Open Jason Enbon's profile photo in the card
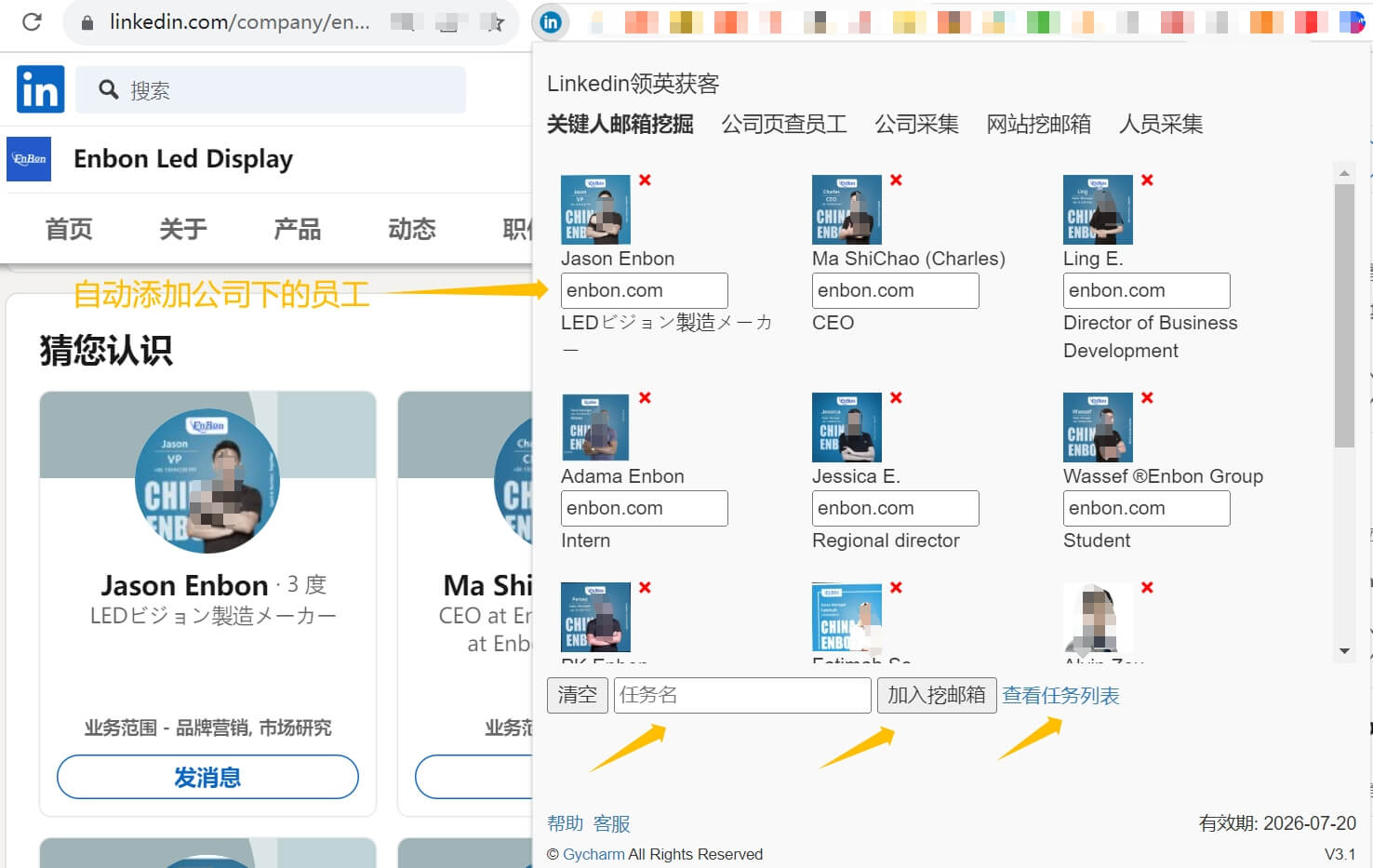The height and width of the screenshot is (868, 1373). click(207, 481)
